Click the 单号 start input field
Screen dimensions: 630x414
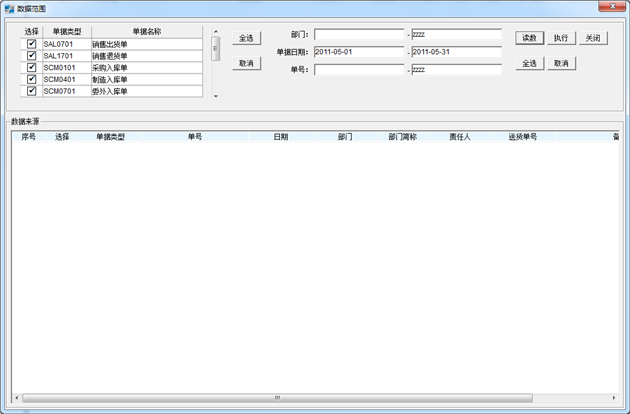pyautogui.click(x=359, y=70)
